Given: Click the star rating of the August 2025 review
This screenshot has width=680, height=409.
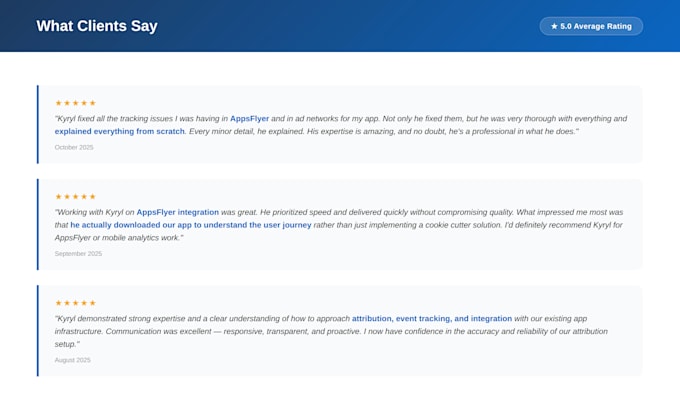Looking at the screenshot, I should [75, 303].
